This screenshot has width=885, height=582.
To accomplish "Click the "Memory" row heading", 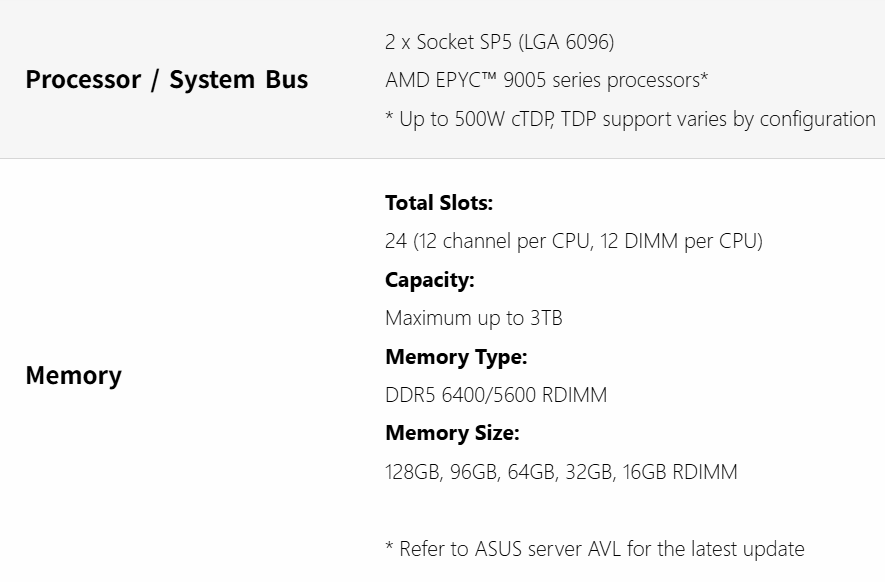I will [73, 376].
